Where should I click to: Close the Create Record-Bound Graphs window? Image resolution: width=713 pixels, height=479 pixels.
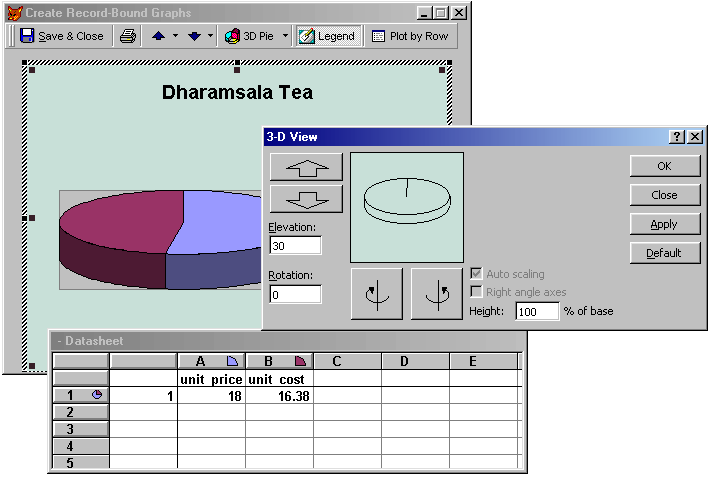click(x=459, y=13)
